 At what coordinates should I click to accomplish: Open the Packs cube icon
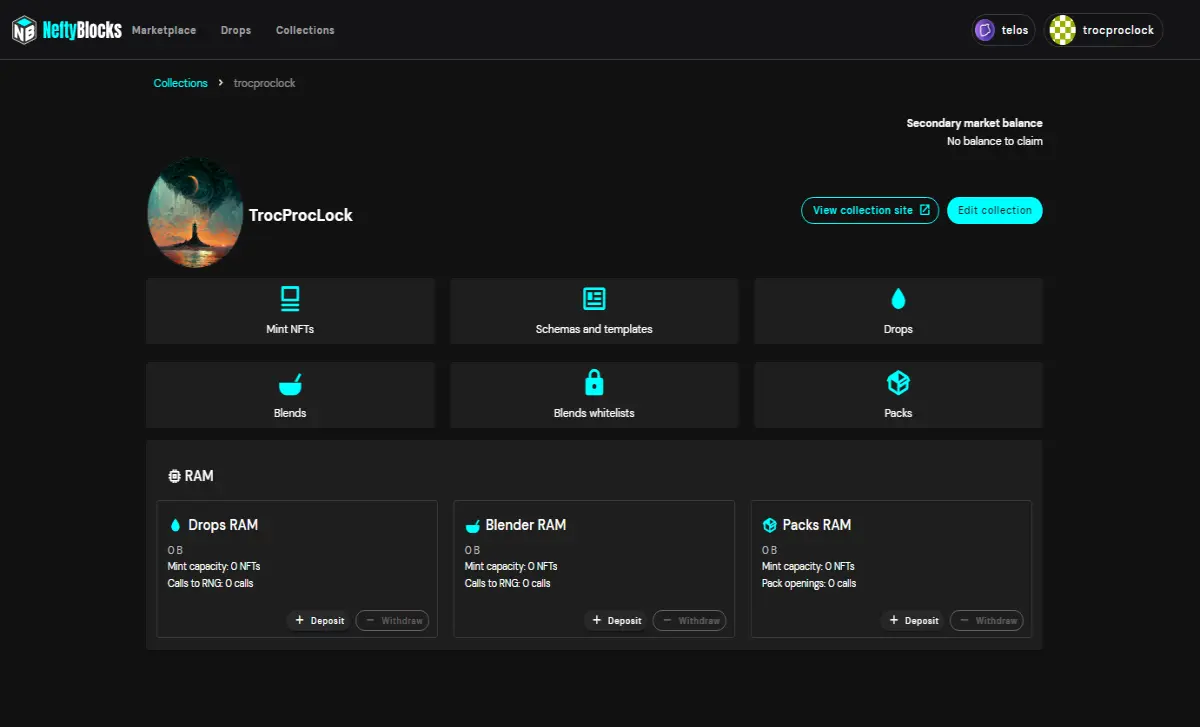(x=898, y=382)
